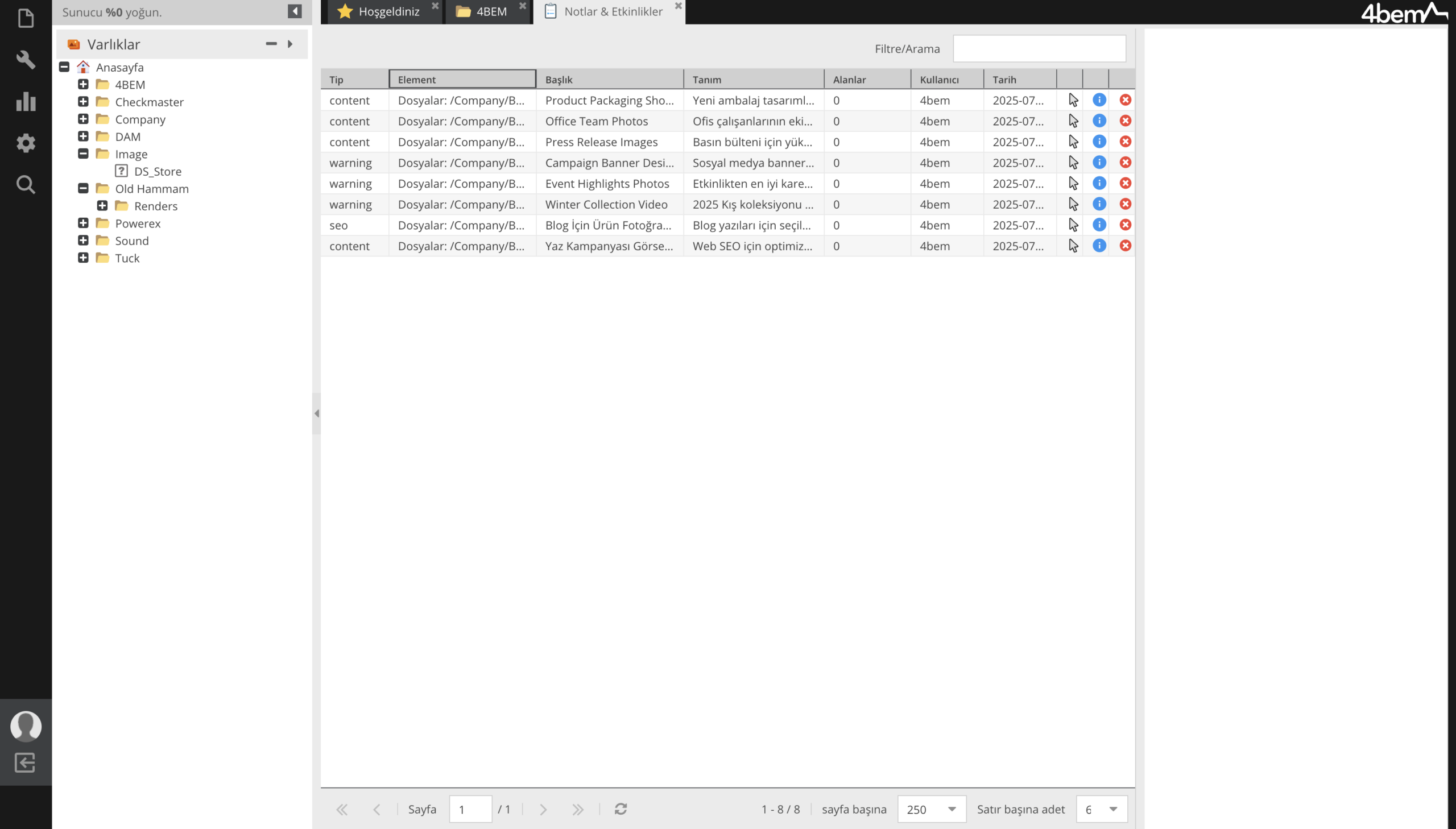The image size is (1456, 829).
Task: Collapse the Image folder
Action: tap(83, 154)
